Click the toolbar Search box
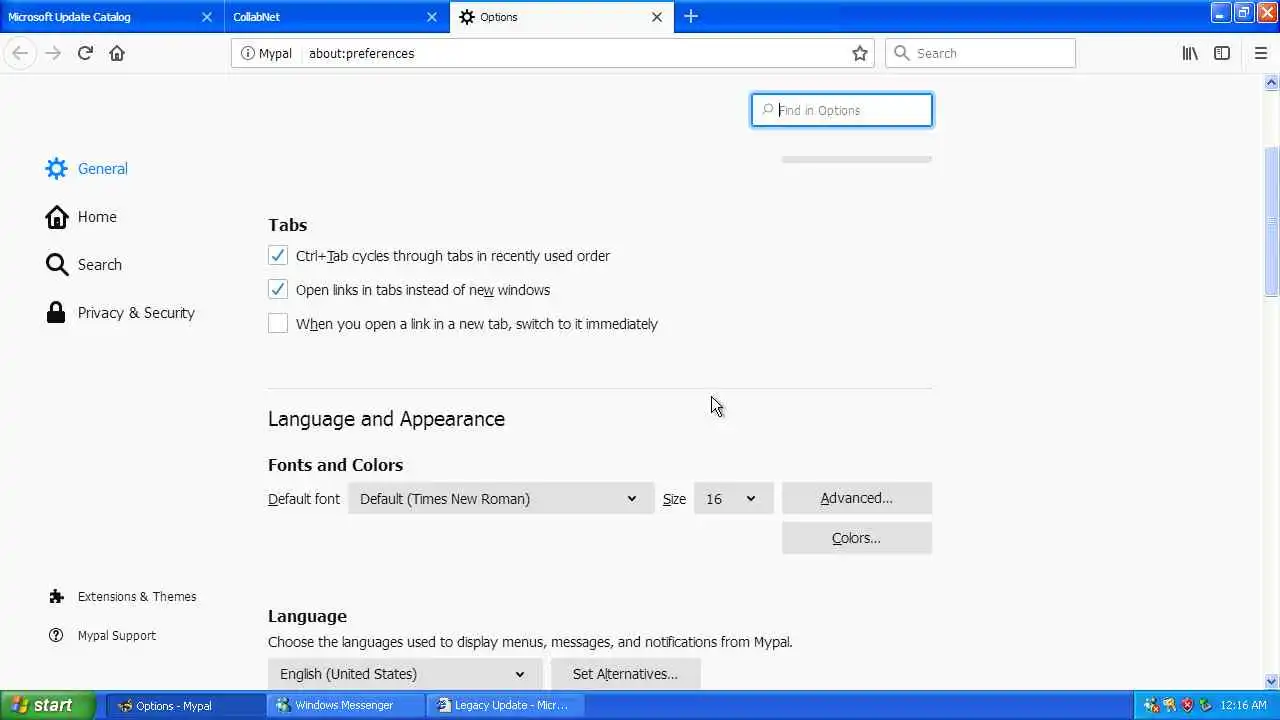 click(980, 53)
